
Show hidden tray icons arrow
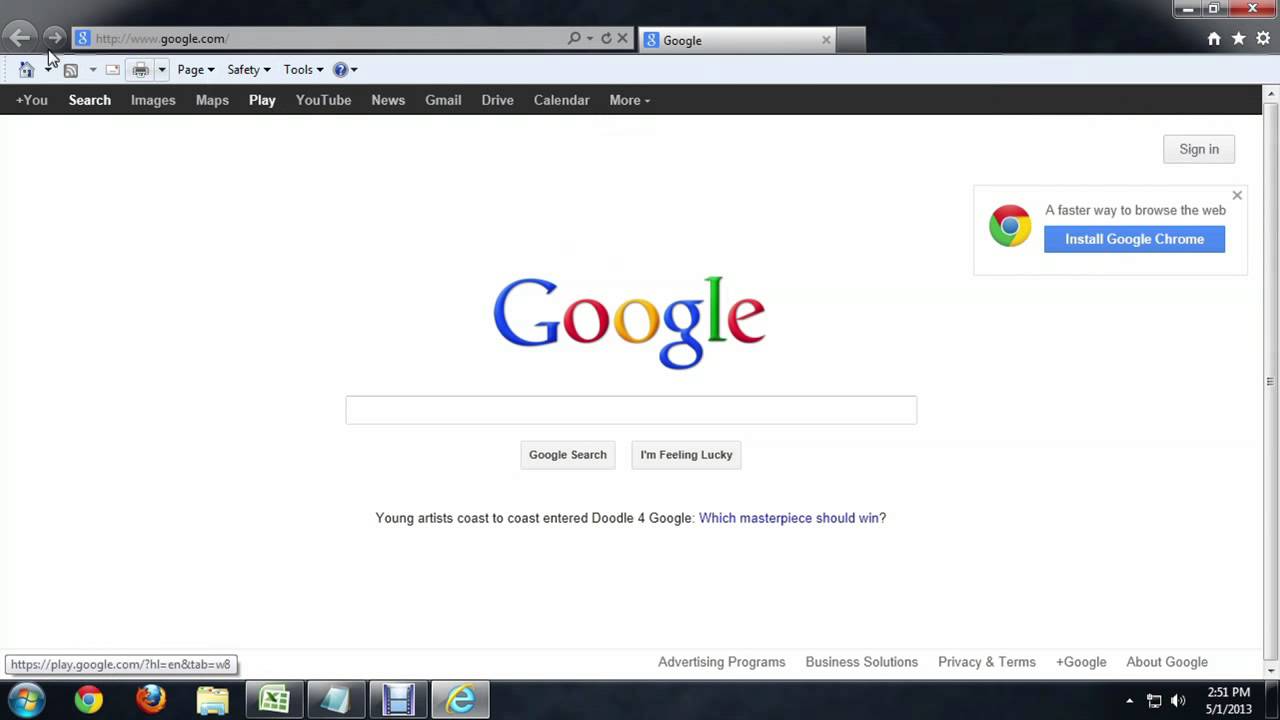tap(1130, 701)
